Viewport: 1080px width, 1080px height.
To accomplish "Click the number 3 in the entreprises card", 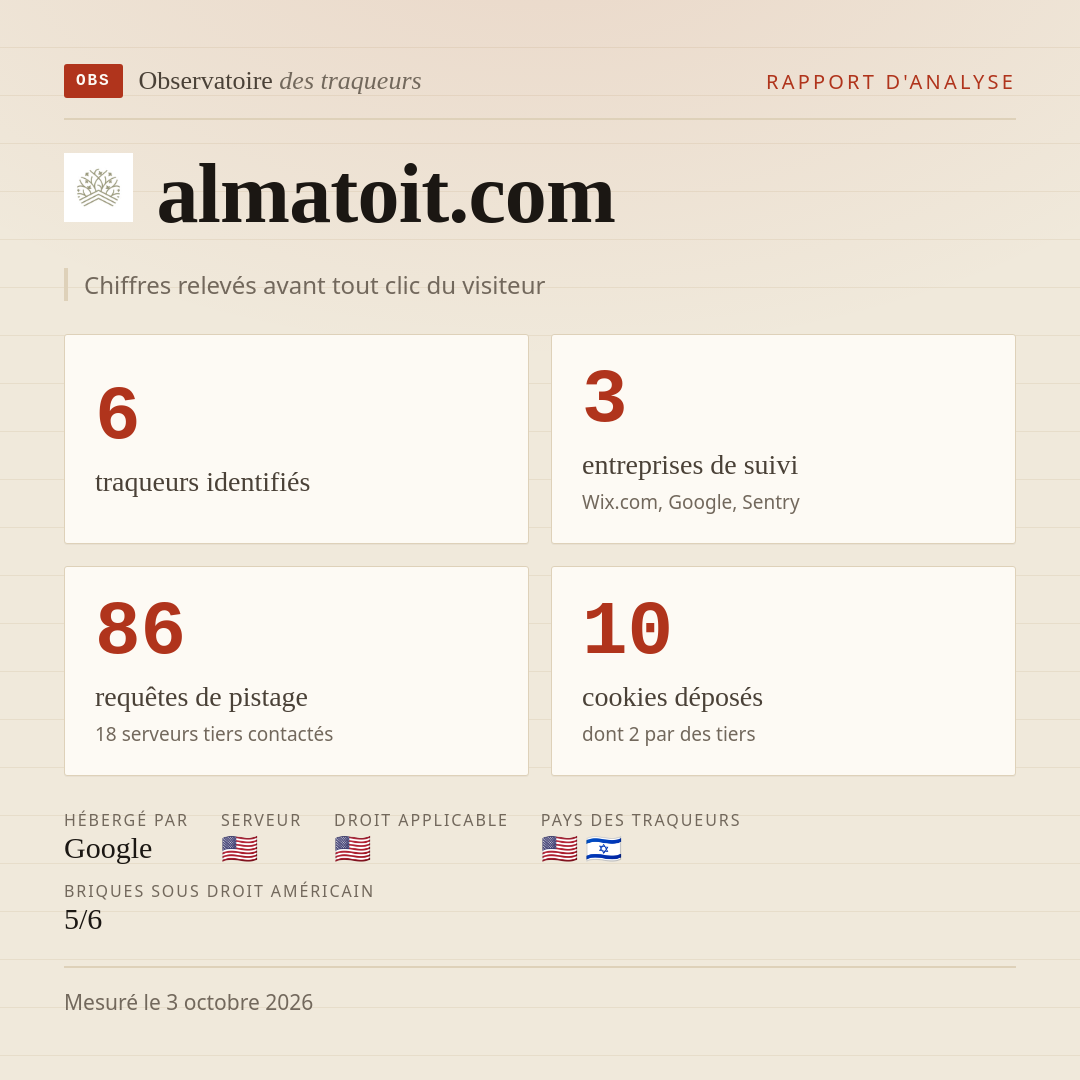I will click(604, 397).
